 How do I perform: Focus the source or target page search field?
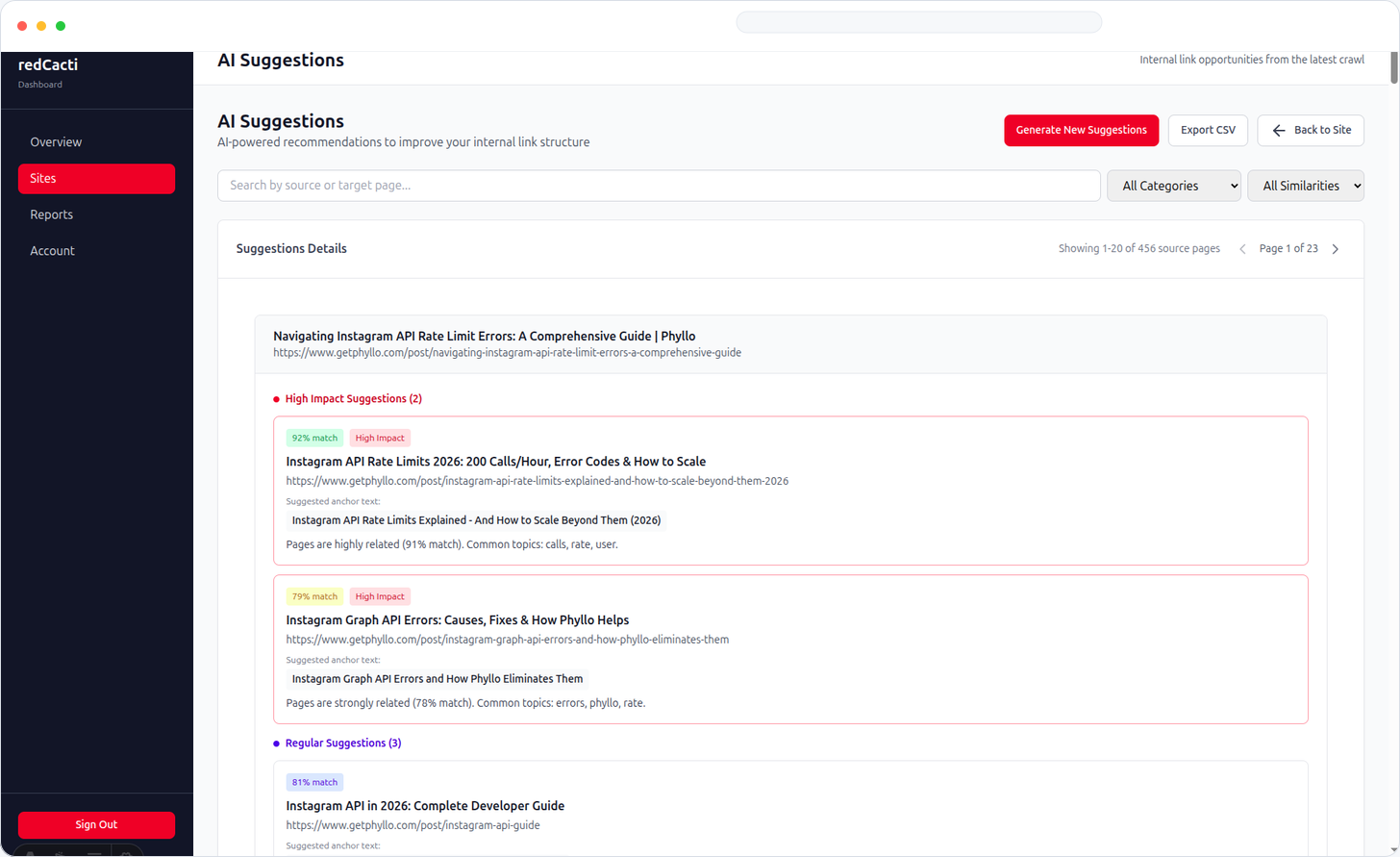point(659,186)
